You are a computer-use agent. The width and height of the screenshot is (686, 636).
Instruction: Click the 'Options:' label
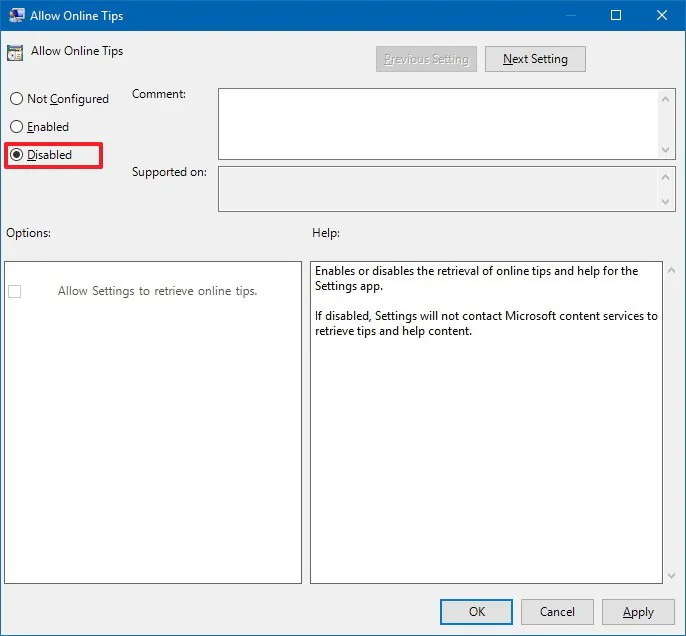coord(28,233)
